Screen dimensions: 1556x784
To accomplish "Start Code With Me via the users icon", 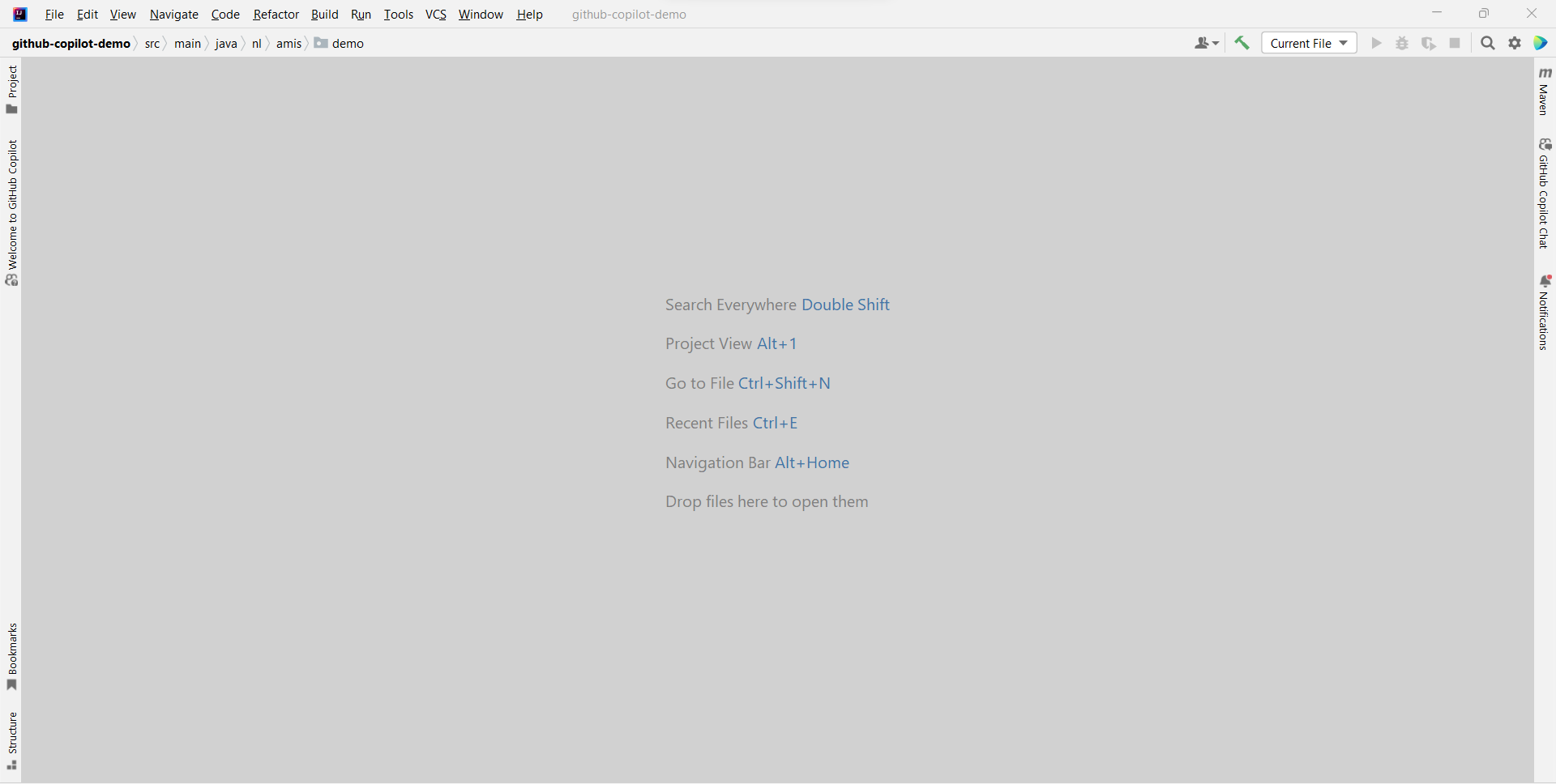I will (1203, 43).
